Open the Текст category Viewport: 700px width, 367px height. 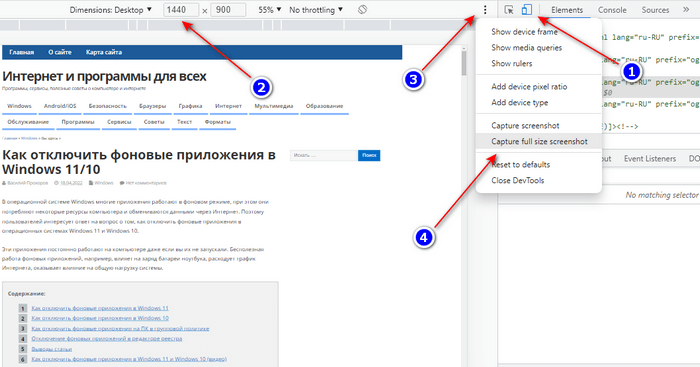coord(184,122)
